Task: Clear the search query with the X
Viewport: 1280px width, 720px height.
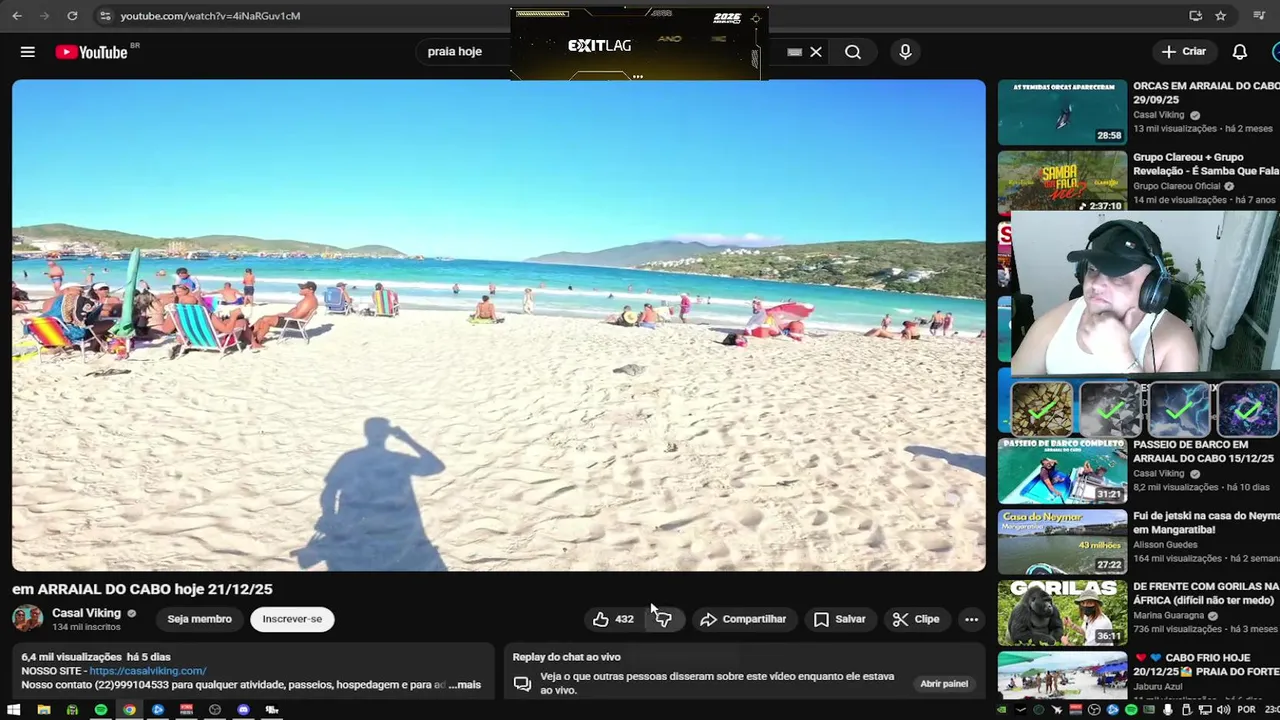Action: pos(816,52)
